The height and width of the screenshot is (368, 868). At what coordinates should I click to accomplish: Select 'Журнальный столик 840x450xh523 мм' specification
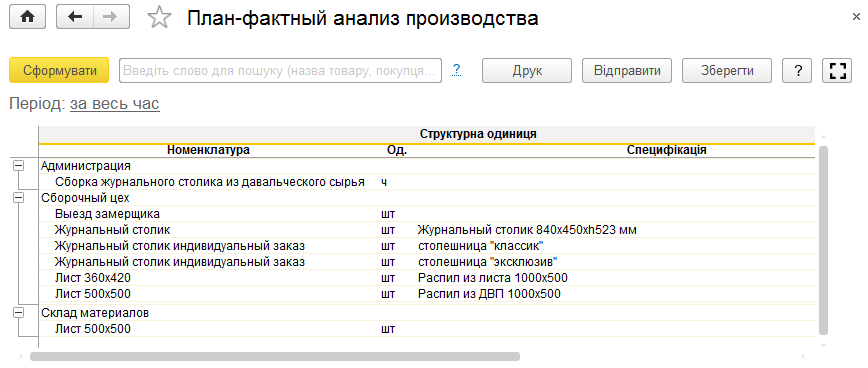[527, 230]
